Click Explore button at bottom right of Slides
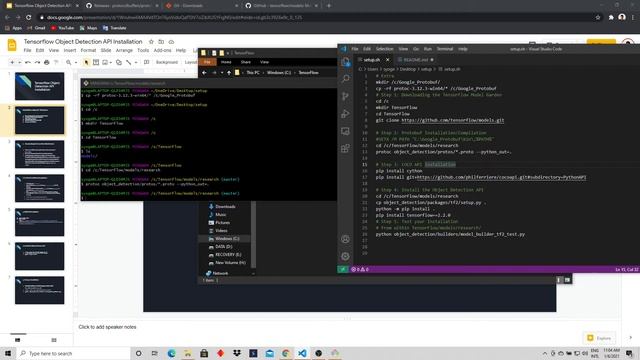 pyautogui.click(x=600, y=338)
